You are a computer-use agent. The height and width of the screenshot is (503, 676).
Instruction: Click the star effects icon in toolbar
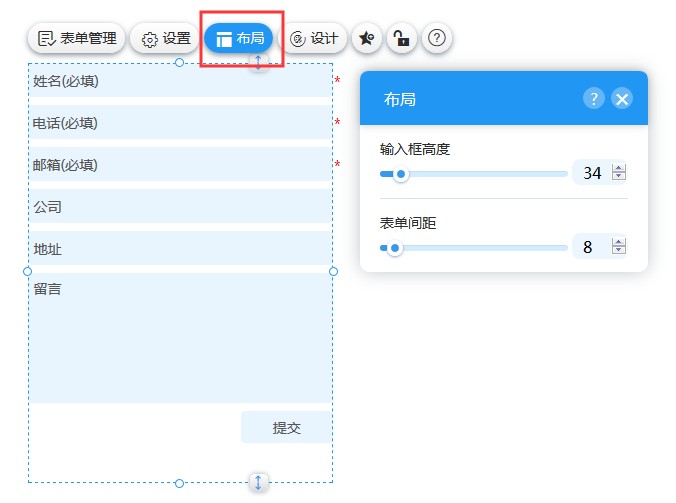coord(367,39)
